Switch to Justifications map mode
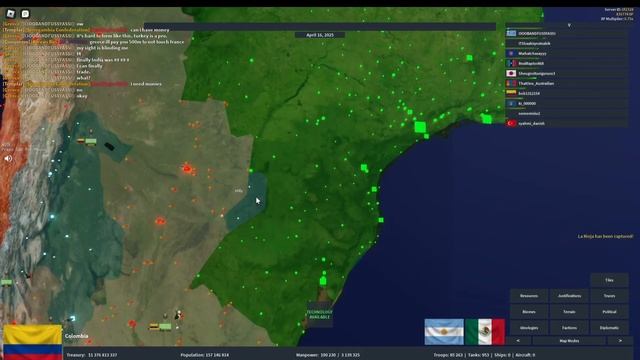The height and width of the screenshot is (360, 640). 569,296
